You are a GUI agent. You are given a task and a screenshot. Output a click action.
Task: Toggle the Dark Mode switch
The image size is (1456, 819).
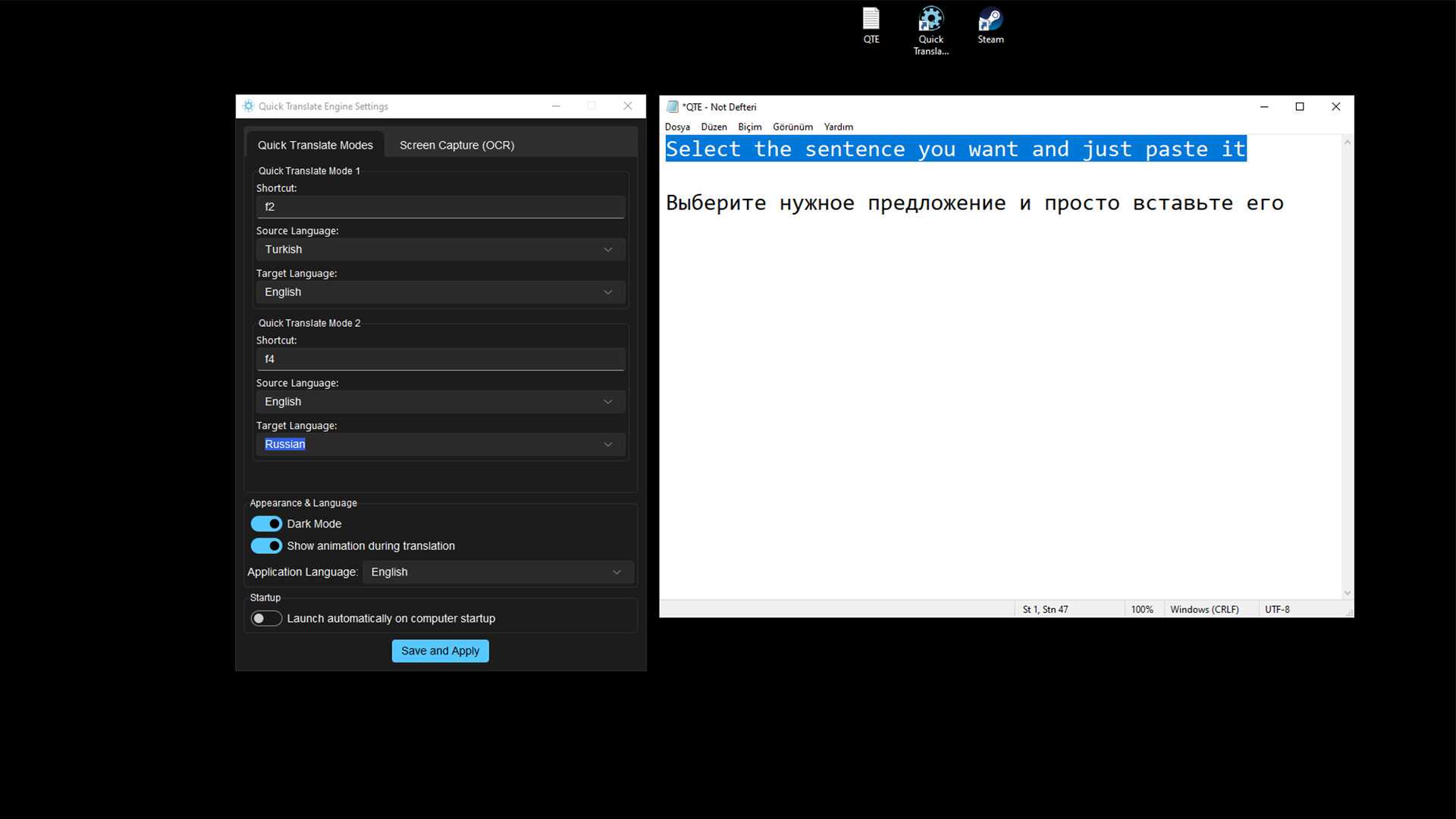point(266,524)
